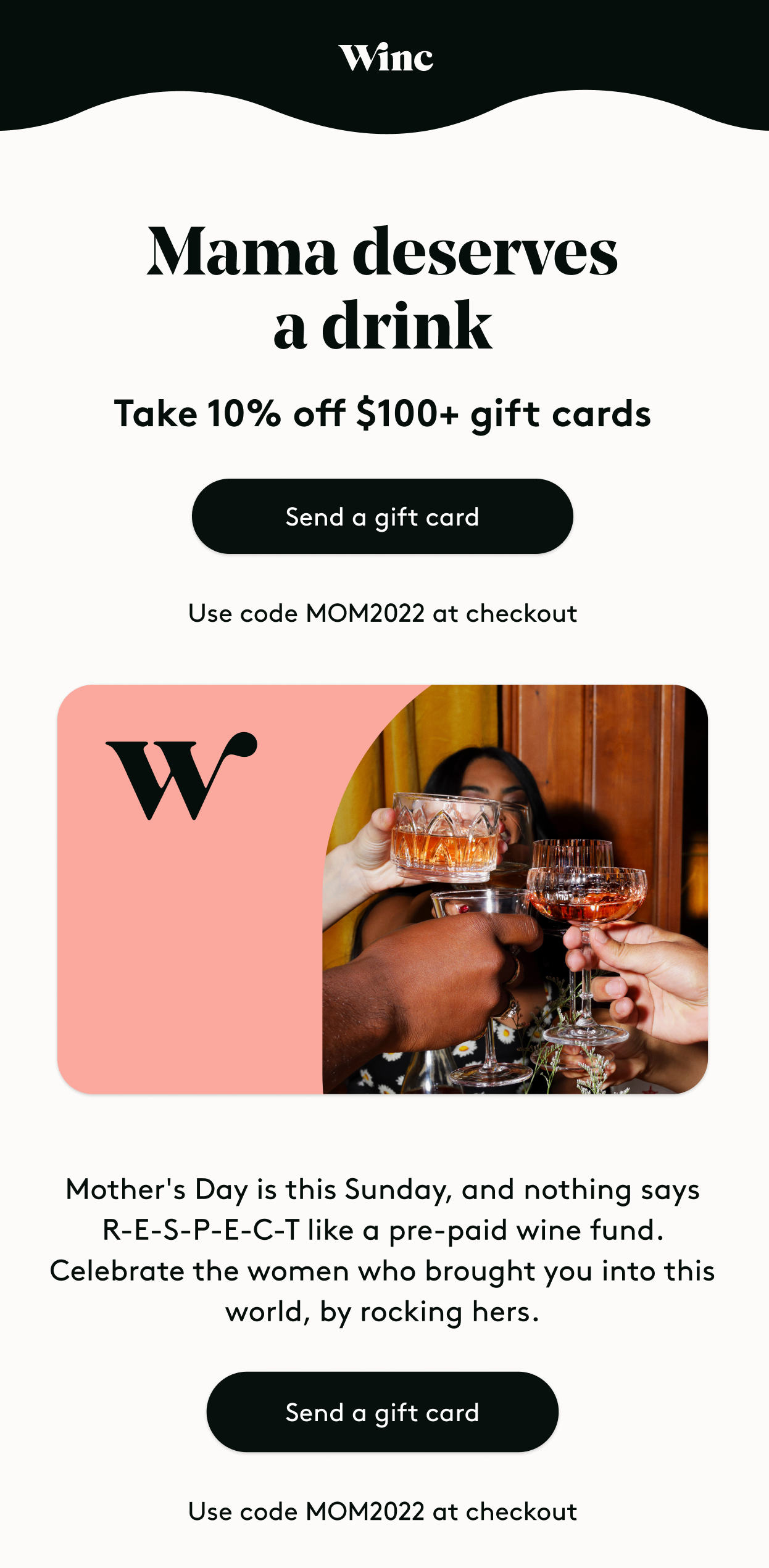The image size is (769, 1568).
Task: Click the 'a drink' headline line
Action: tap(383, 326)
